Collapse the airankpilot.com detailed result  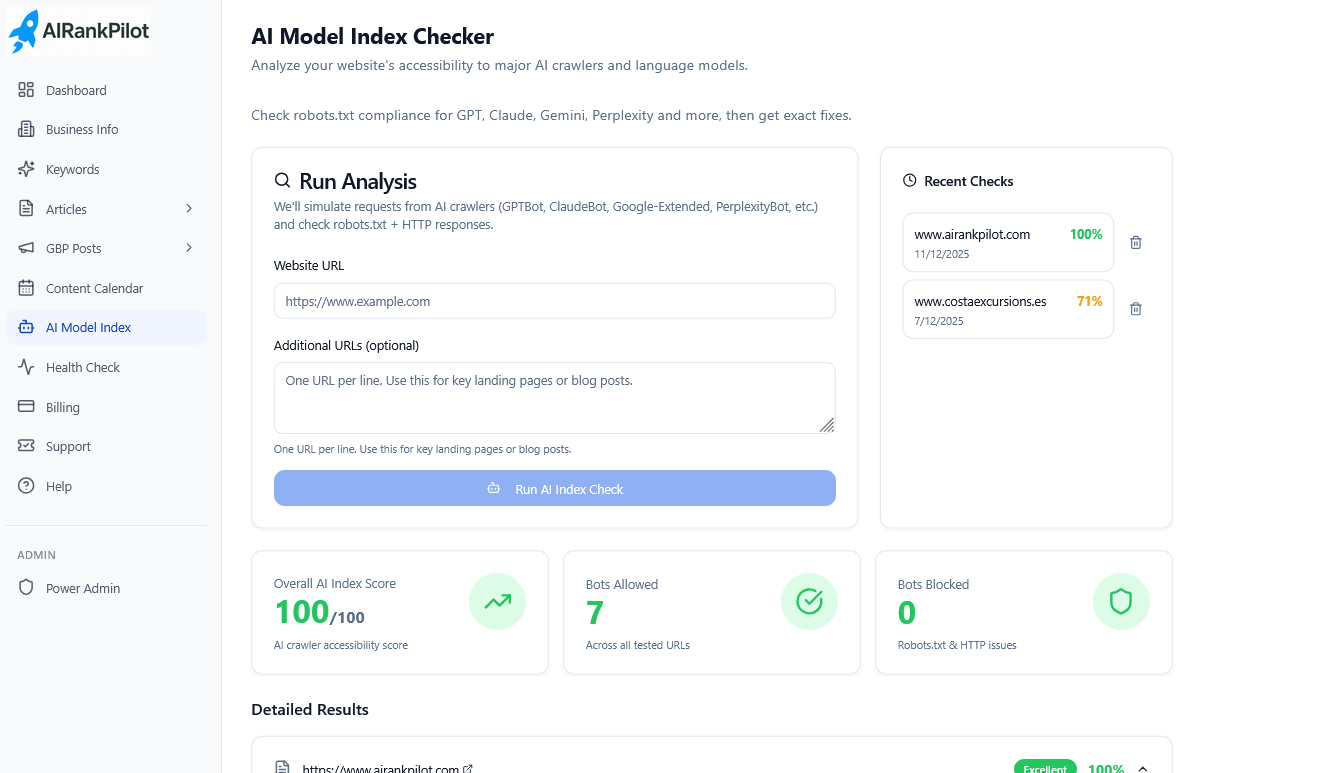(1142, 768)
